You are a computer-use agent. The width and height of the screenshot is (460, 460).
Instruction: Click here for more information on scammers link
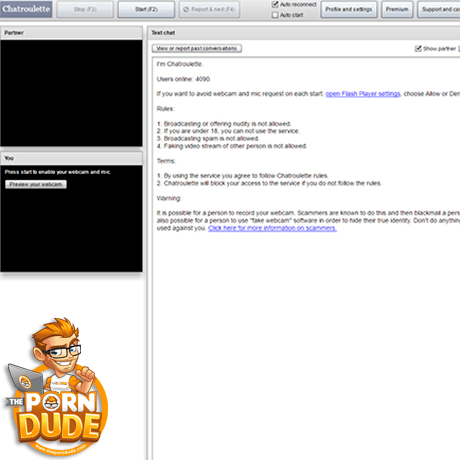coord(272,228)
